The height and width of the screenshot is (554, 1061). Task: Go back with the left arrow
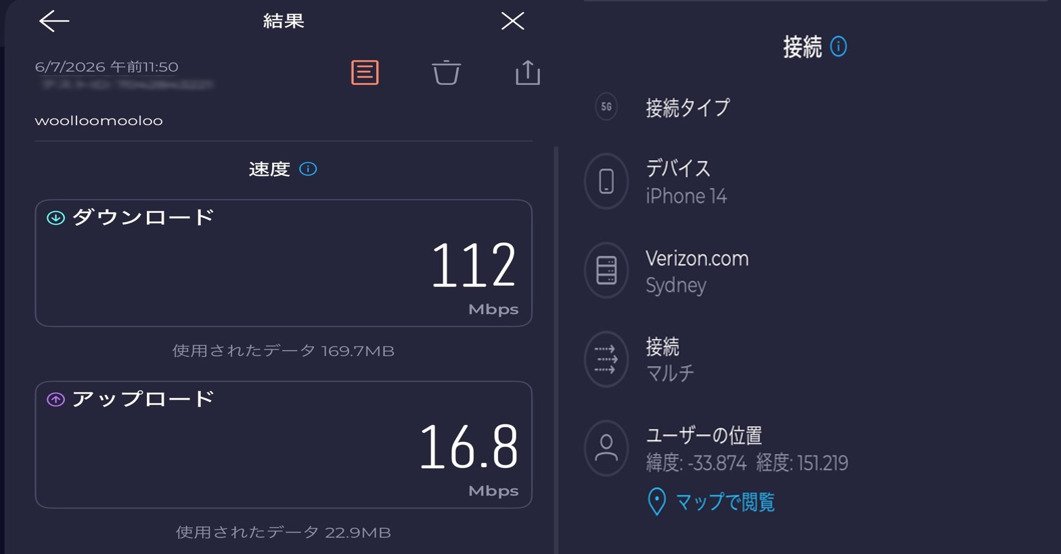54,22
